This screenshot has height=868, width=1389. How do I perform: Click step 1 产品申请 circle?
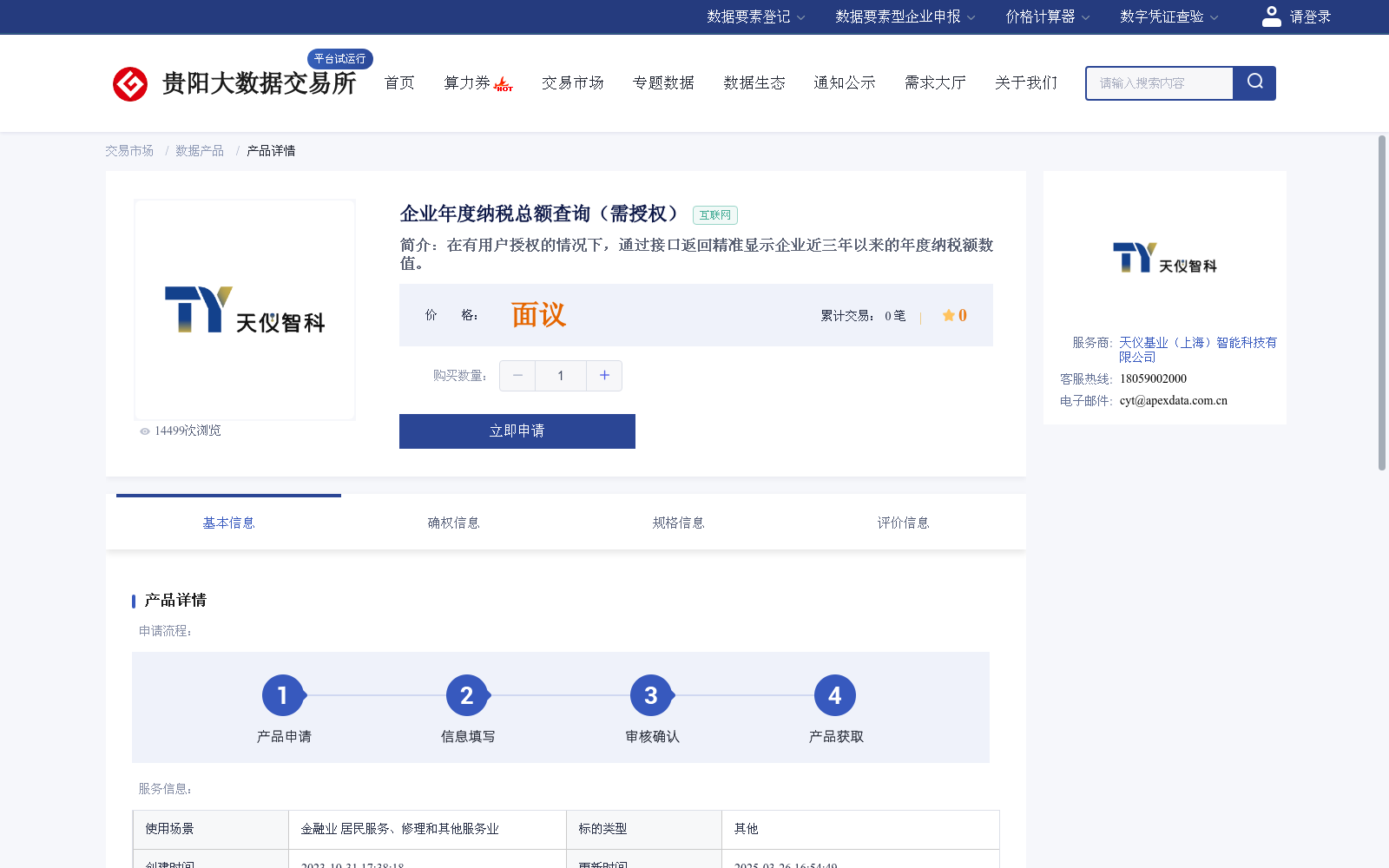(x=283, y=695)
